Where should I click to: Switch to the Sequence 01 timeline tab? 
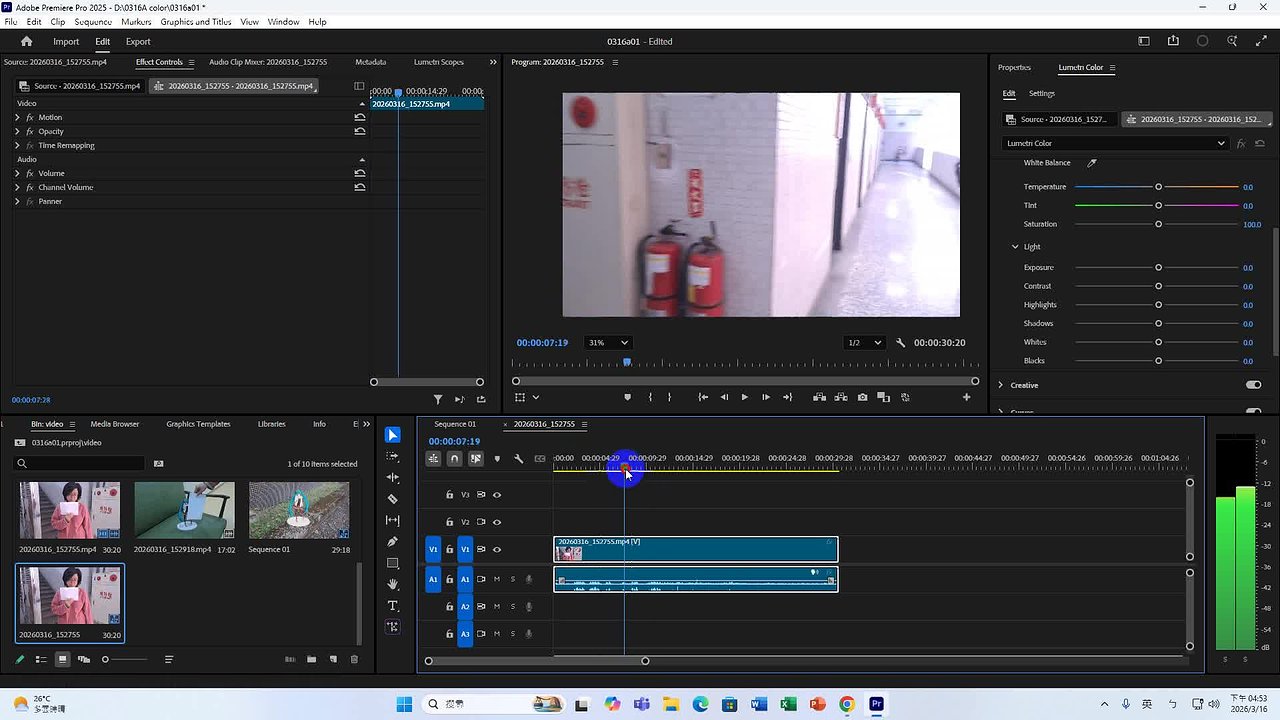455,424
